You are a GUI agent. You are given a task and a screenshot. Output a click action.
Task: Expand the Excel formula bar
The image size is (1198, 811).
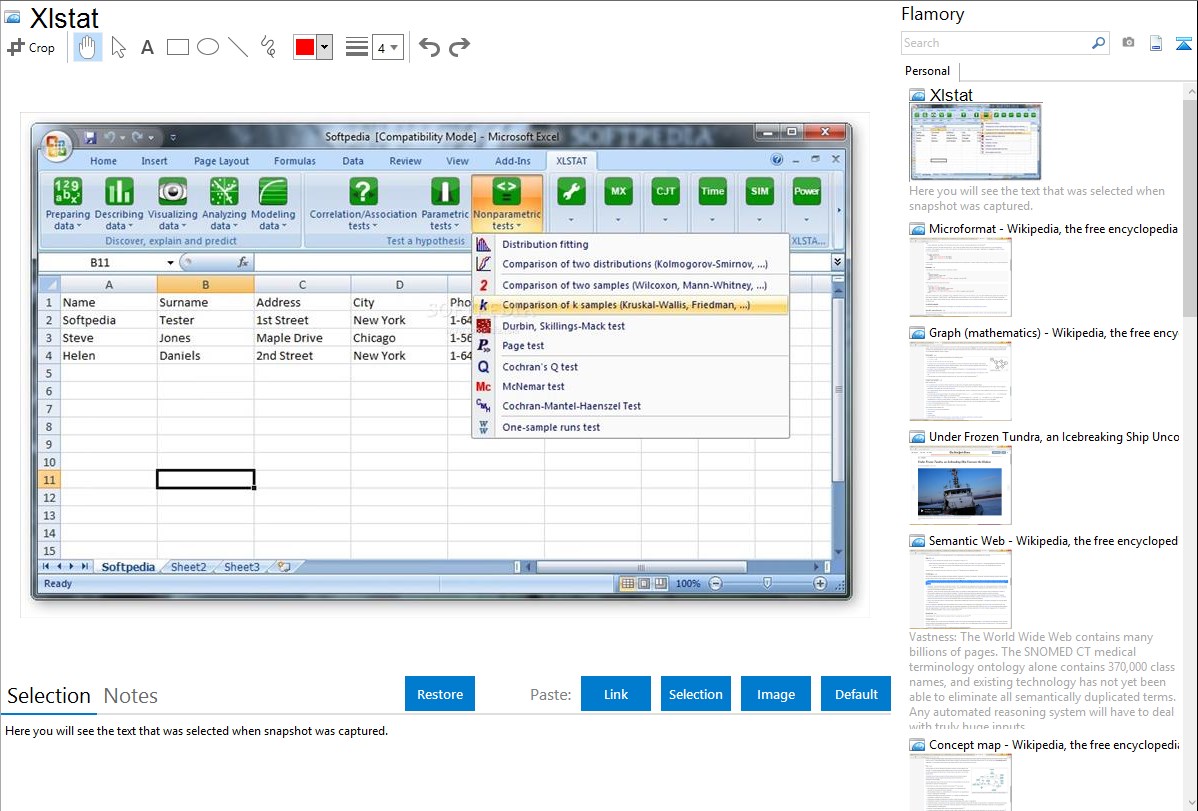click(x=837, y=261)
